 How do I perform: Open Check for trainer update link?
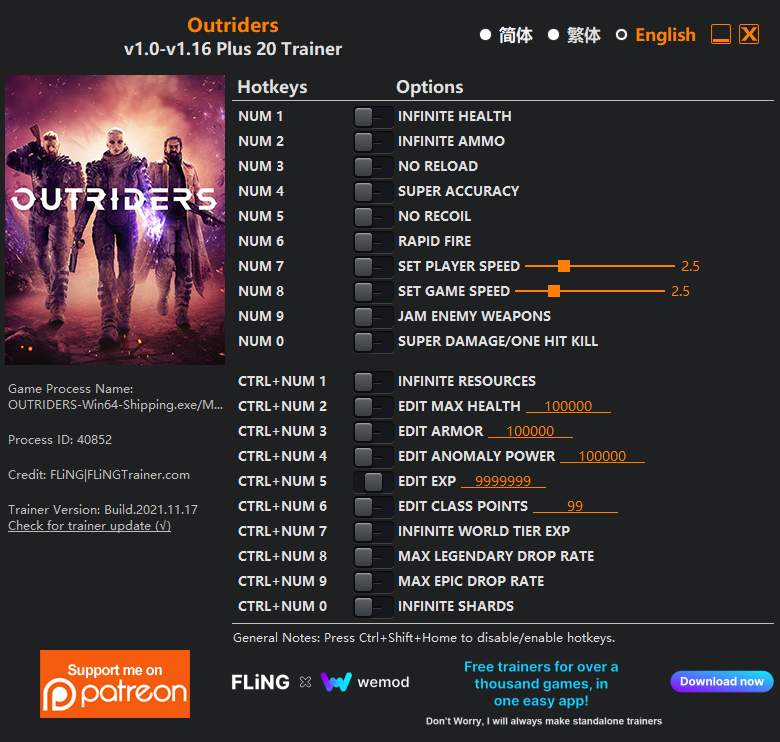[x=90, y=526]
